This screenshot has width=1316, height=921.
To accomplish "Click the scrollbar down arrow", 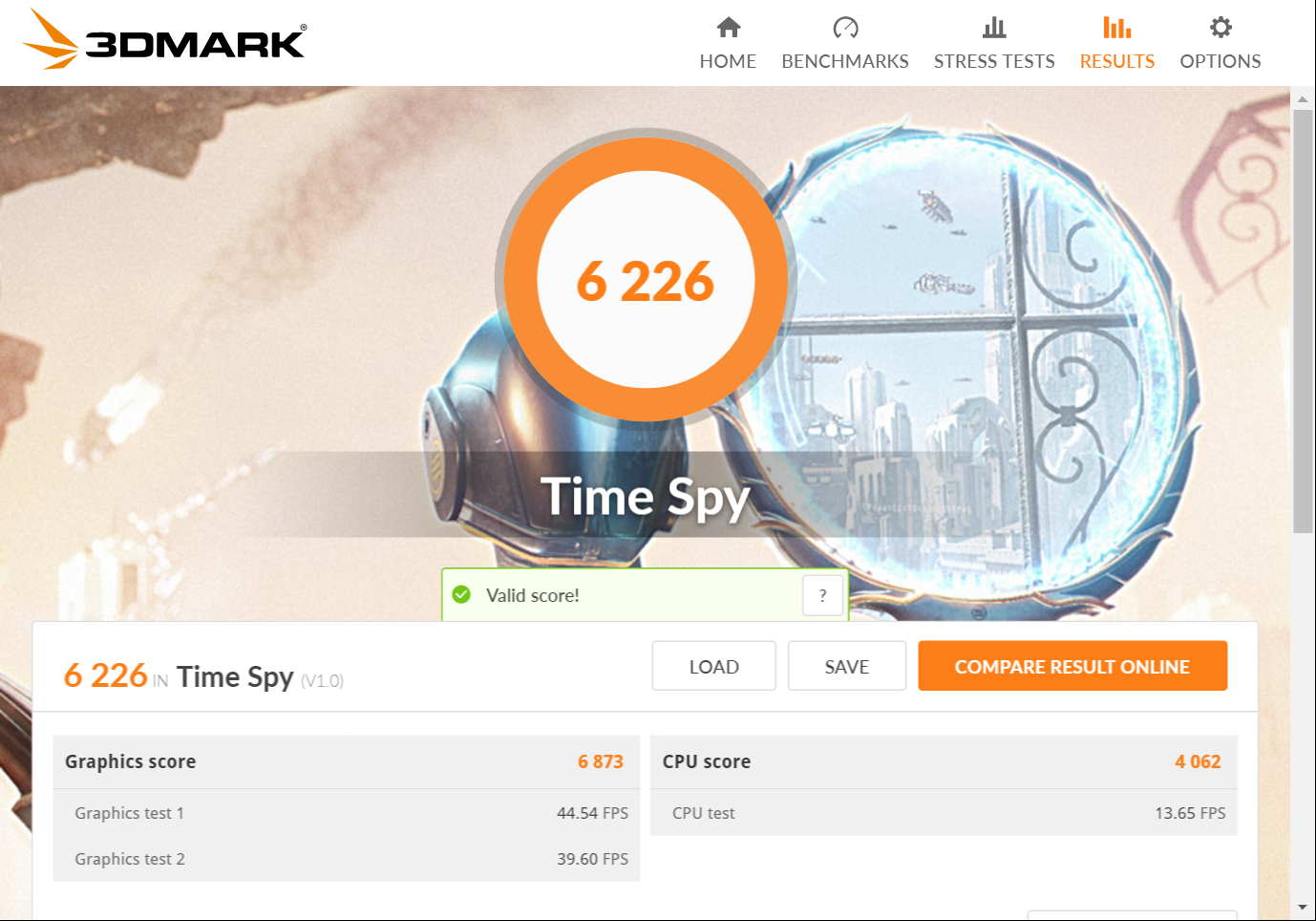I will point(1303,907).
